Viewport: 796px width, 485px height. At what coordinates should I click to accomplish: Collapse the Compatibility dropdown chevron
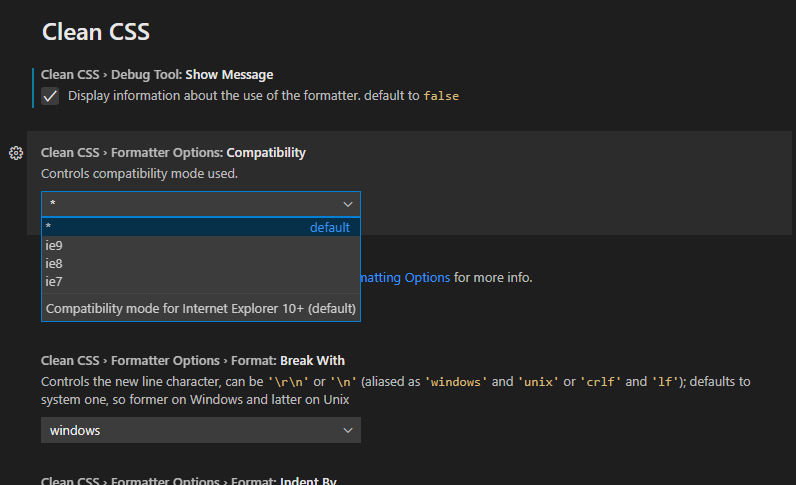click(x=348, y=204)
